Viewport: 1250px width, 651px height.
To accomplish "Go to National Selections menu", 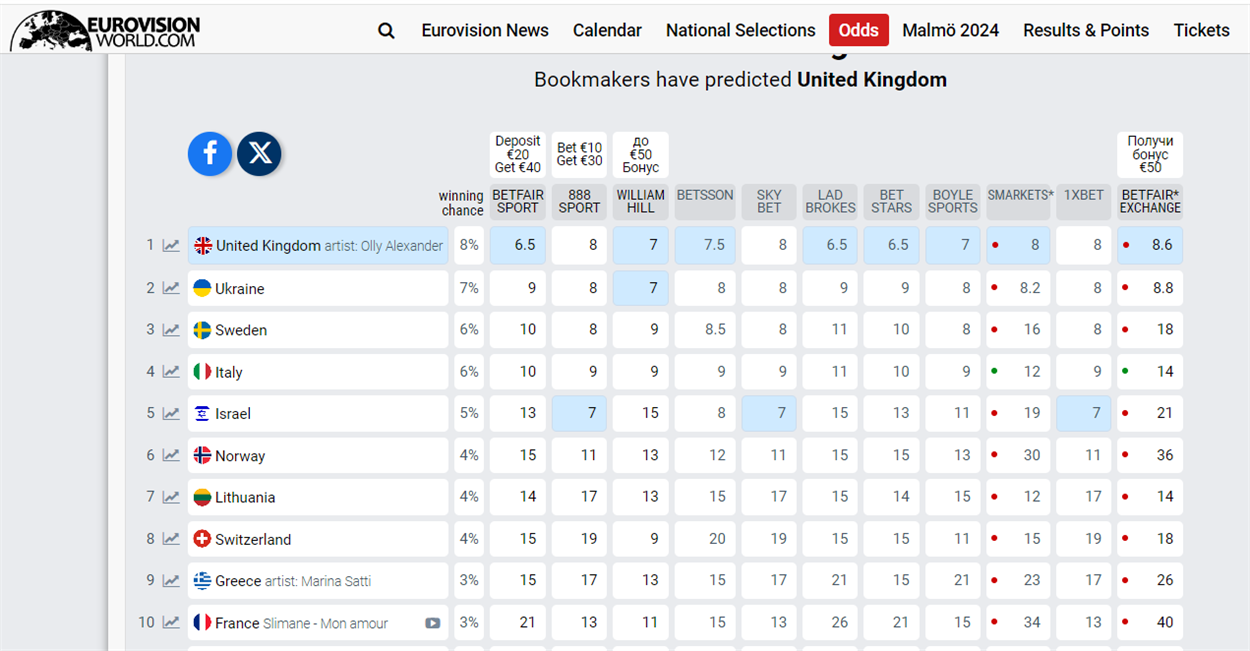I will [x=741, y=30].
